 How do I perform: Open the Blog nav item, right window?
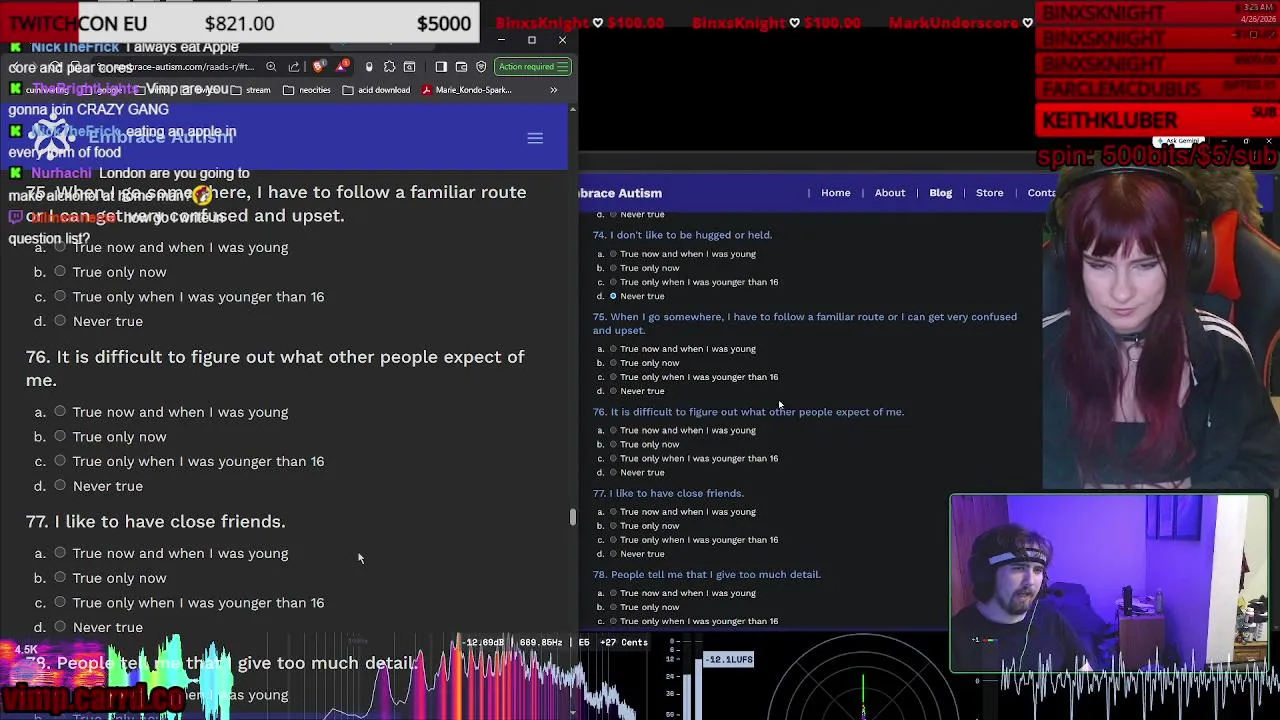click(941, 193)
